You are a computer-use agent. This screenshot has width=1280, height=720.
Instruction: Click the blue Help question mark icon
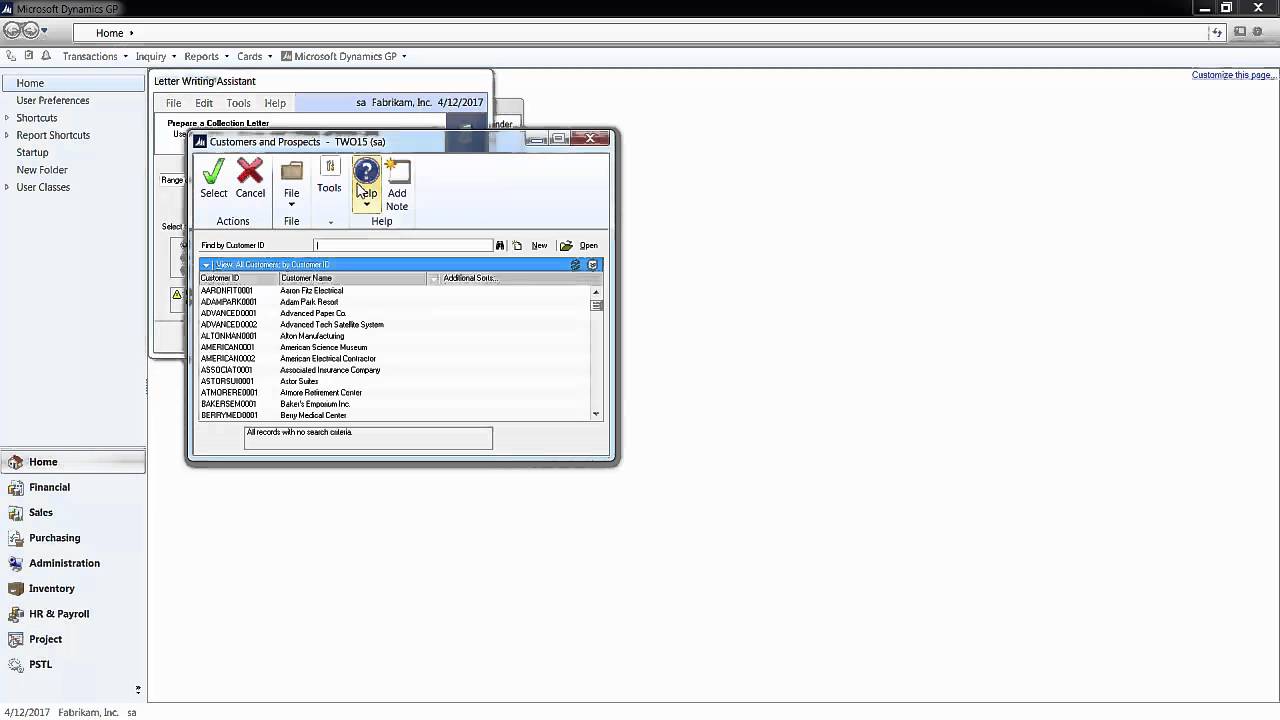[366, 171]
